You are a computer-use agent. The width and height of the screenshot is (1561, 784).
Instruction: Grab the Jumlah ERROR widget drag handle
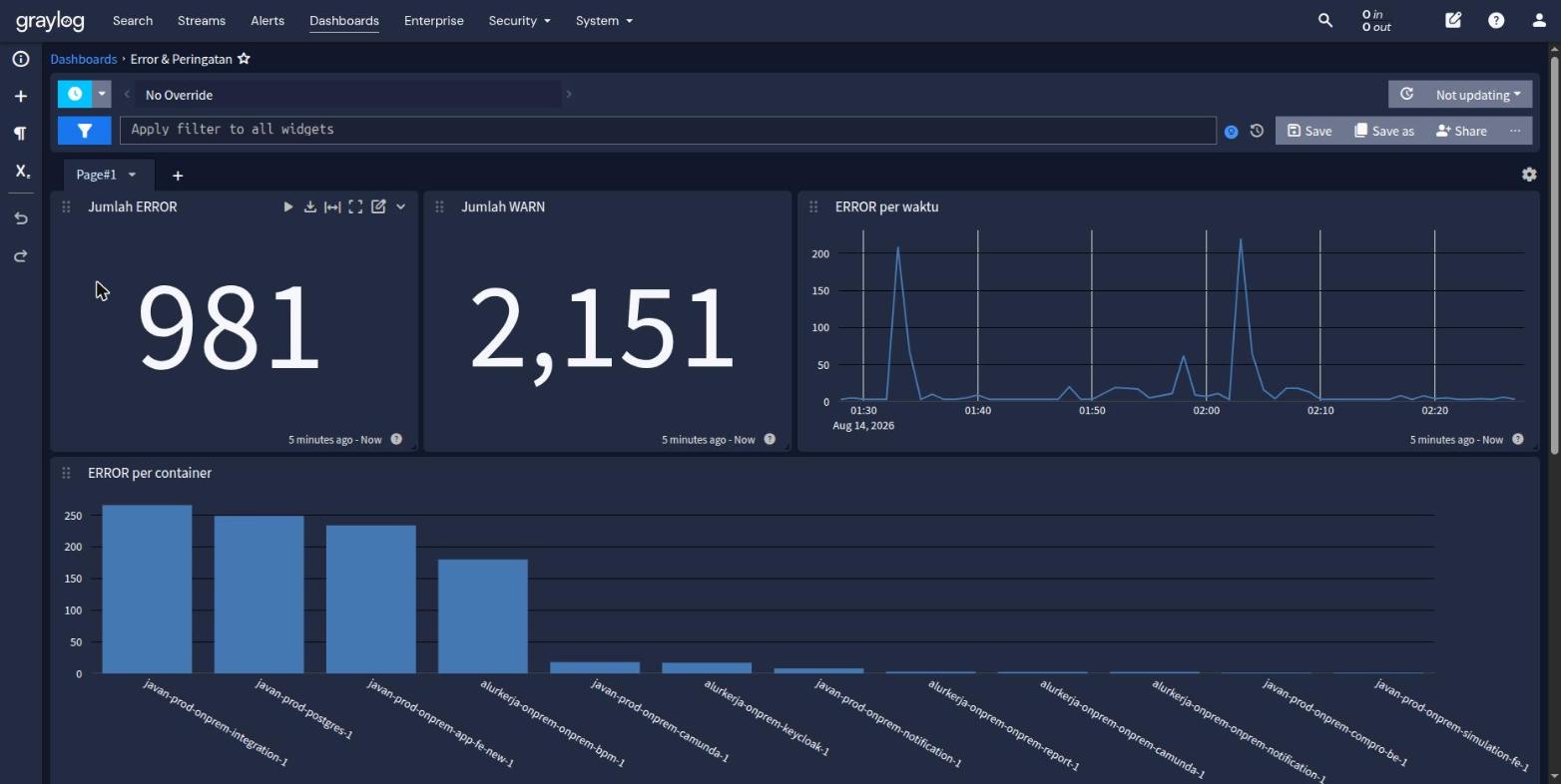point(66,206)
